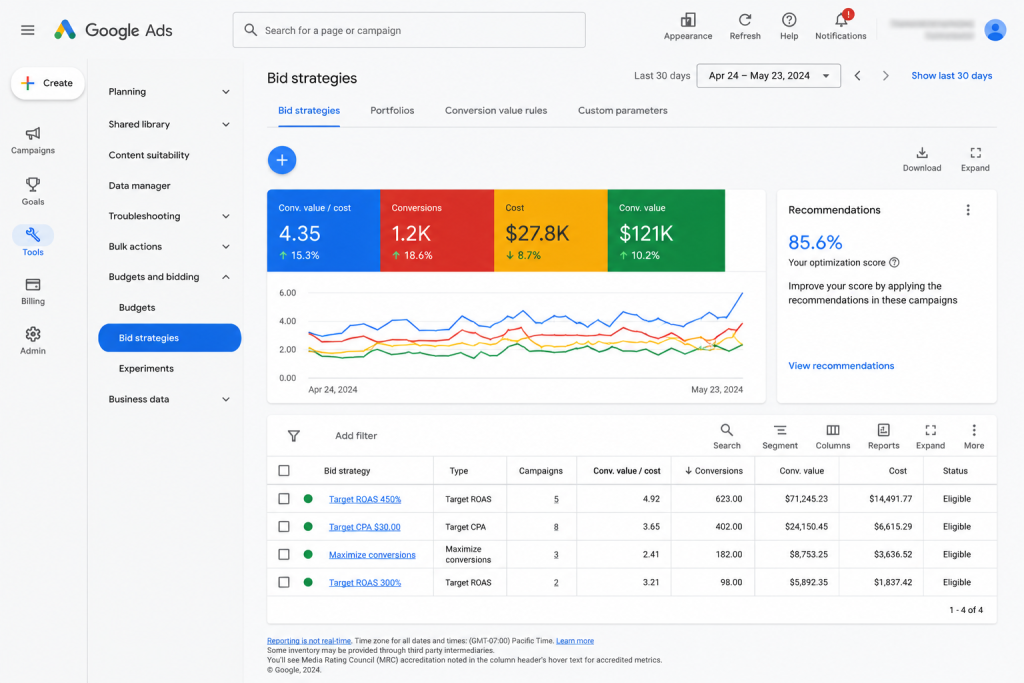Click the Google Ads logo

[114, 30]
